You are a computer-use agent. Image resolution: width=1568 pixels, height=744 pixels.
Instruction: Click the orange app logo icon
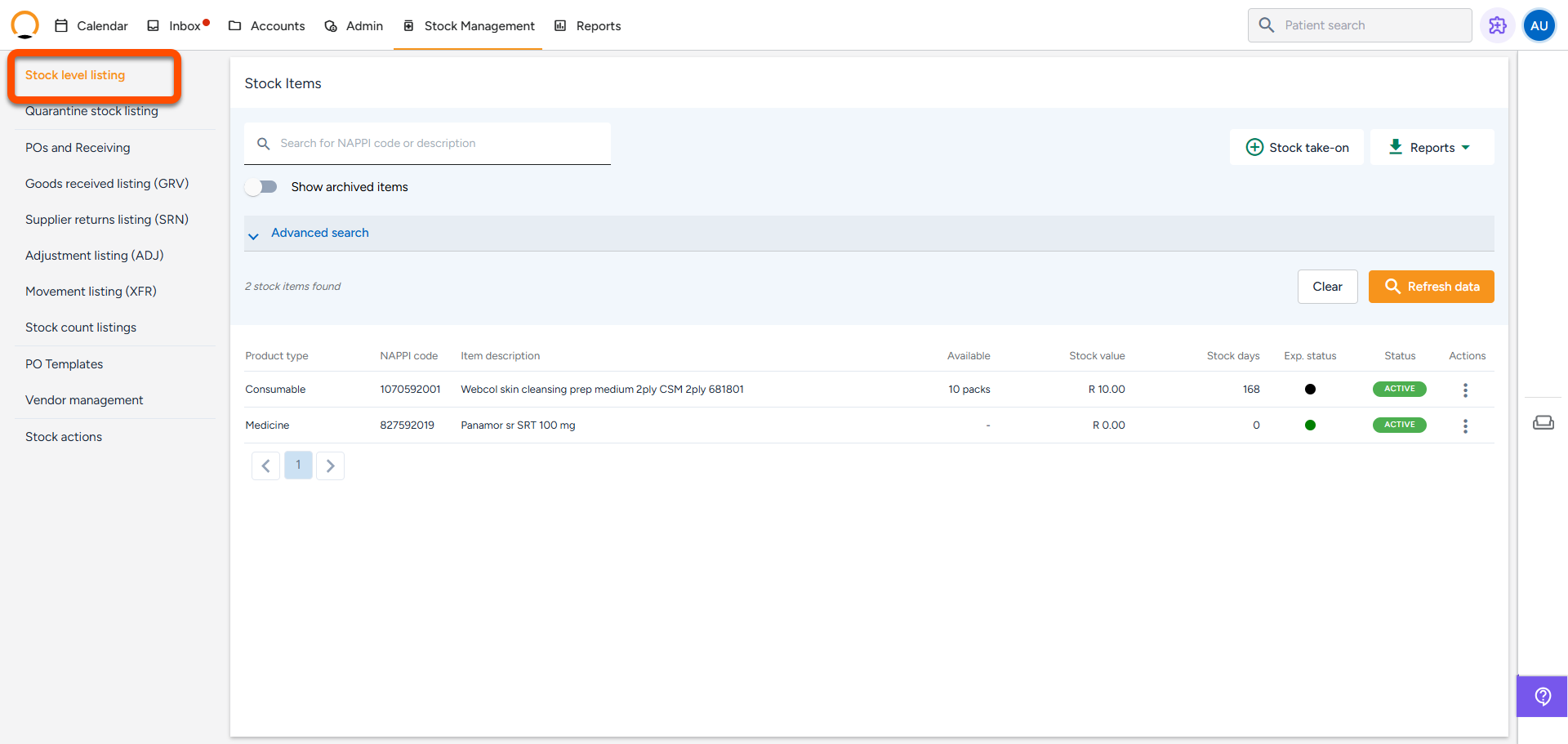point(24,25)
